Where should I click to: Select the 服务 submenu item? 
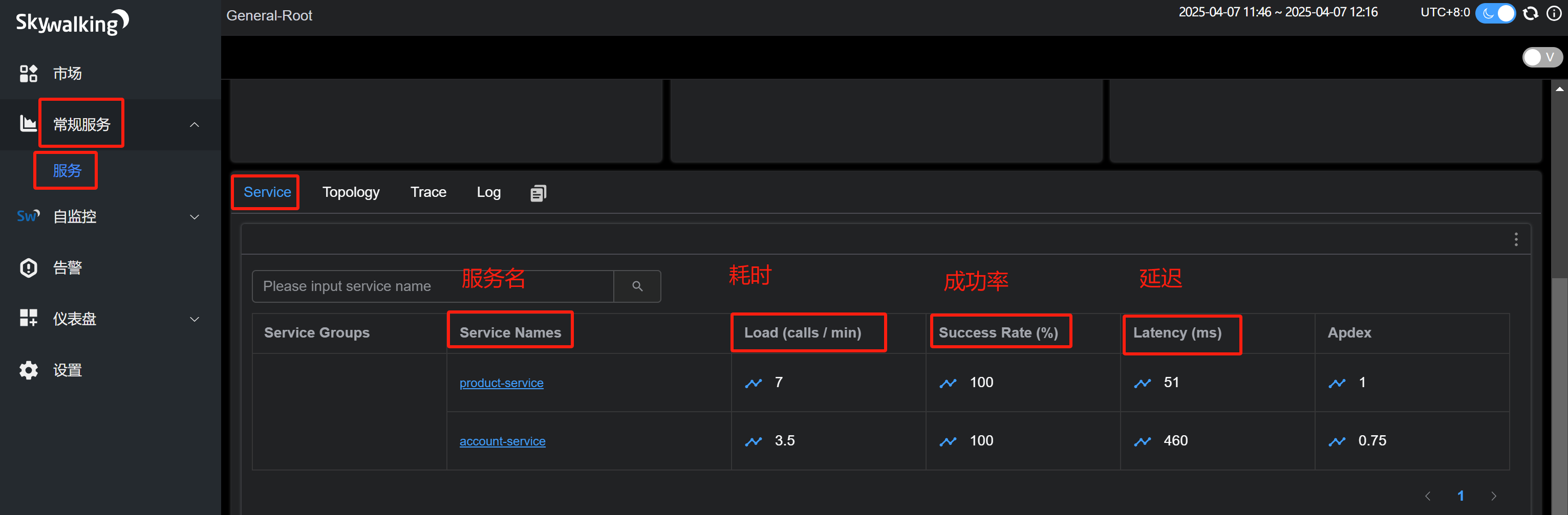pyautogui.click(x=67, y=171)
